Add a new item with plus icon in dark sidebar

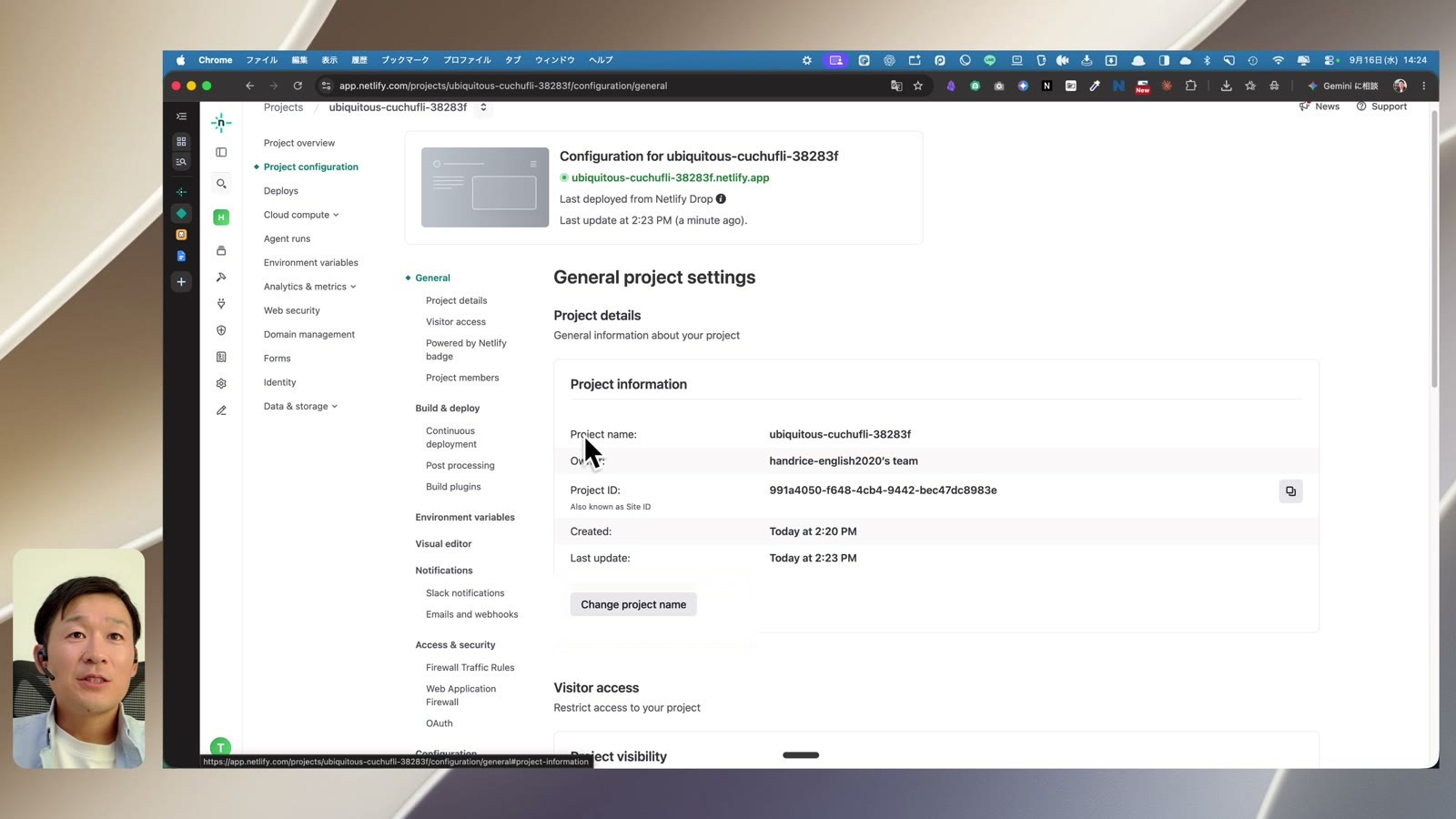[181, 282]
